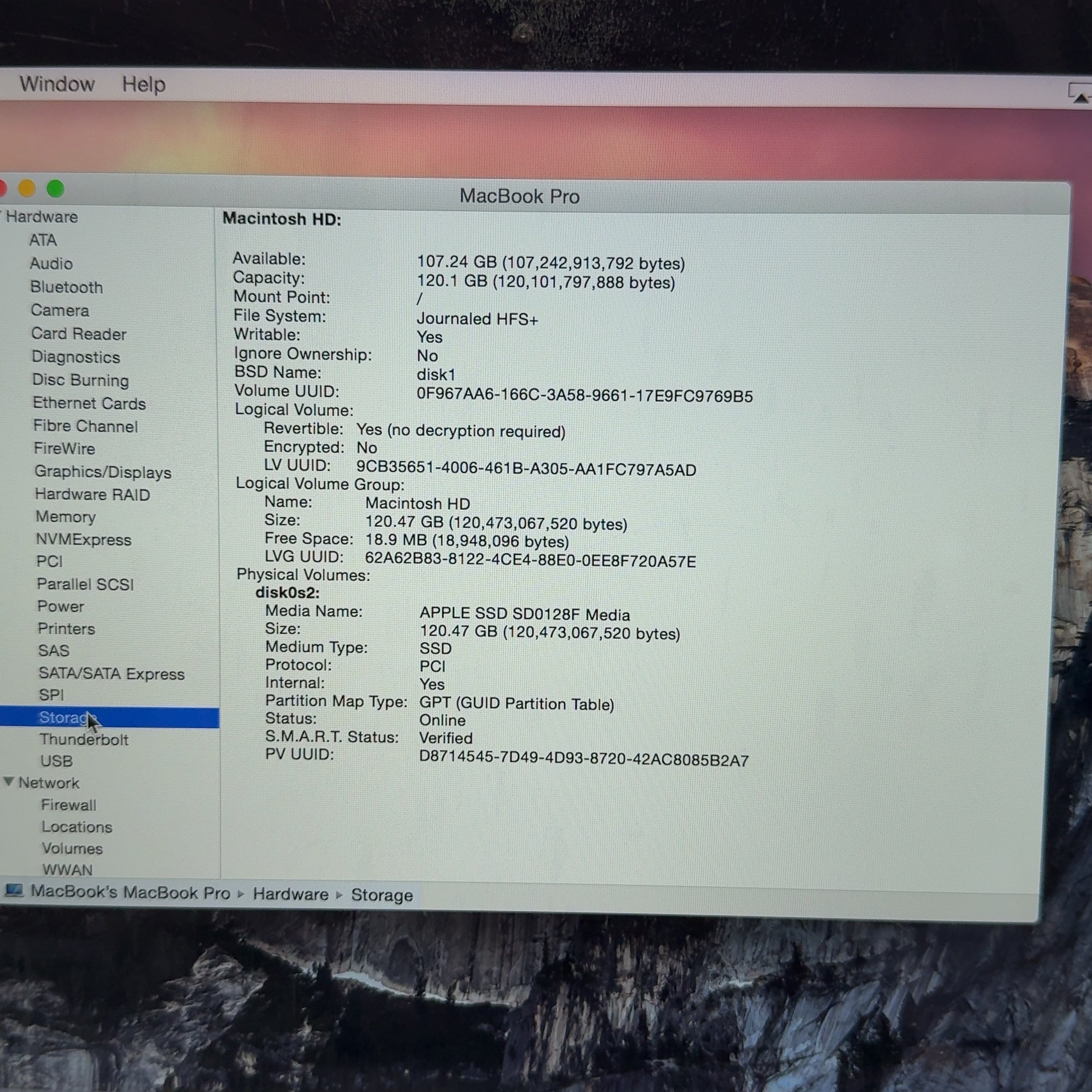Select Thunderbolt in the sidebar
The width and height of the screenshot is (1092, 1092).
(84, 739)
